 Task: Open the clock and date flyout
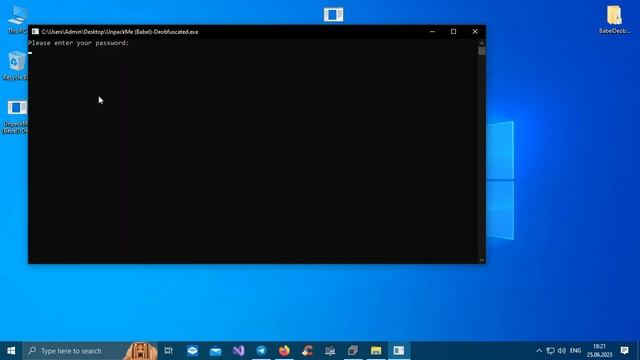[600, 351]
